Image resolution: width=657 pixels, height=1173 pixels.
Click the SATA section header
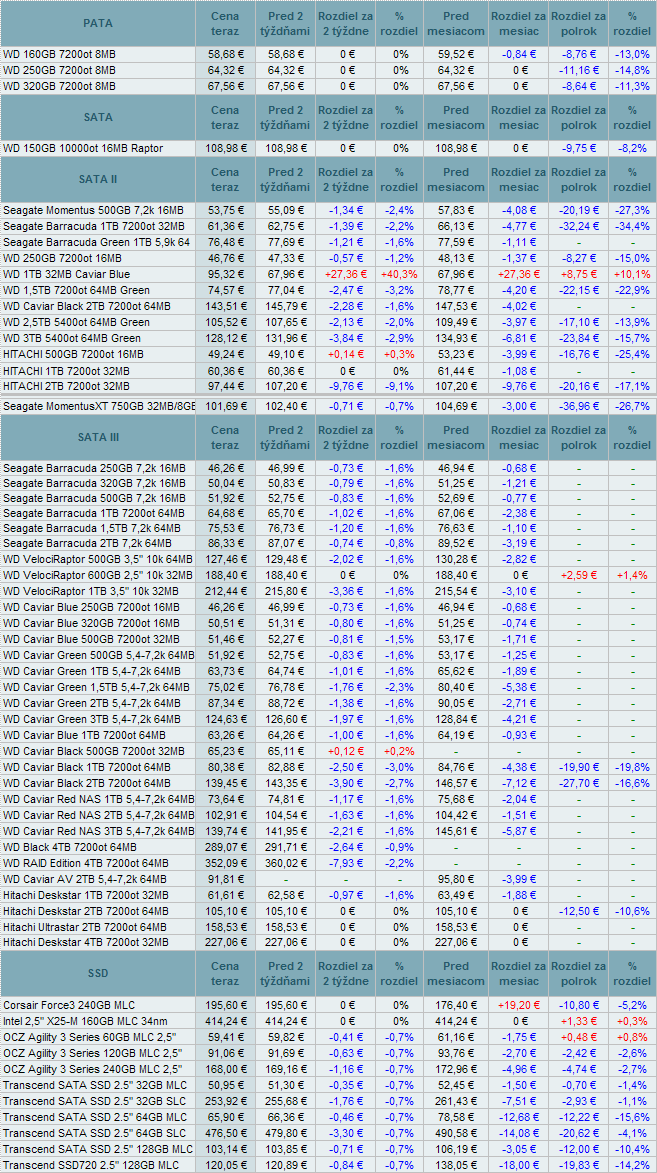coord(98,117)
